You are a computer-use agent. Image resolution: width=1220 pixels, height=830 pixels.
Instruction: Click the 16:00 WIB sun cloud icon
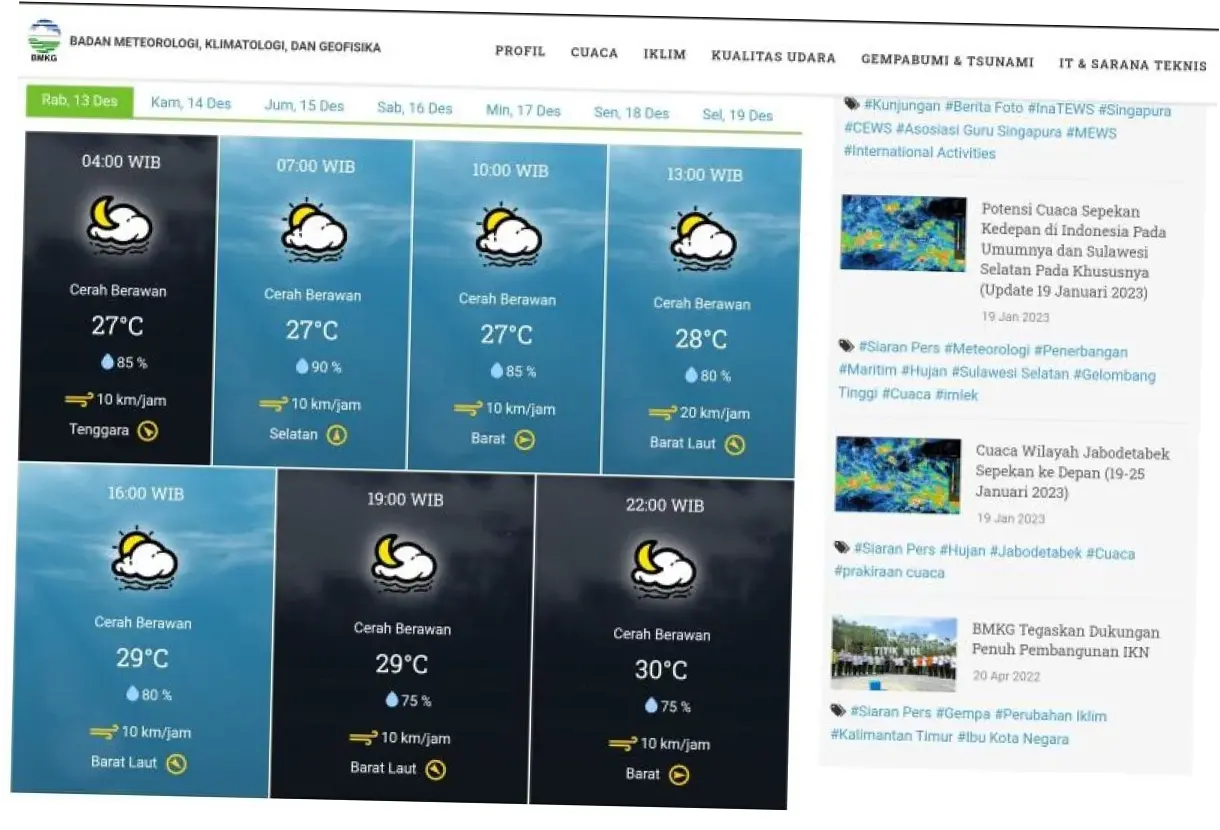(x=144, y=557)
